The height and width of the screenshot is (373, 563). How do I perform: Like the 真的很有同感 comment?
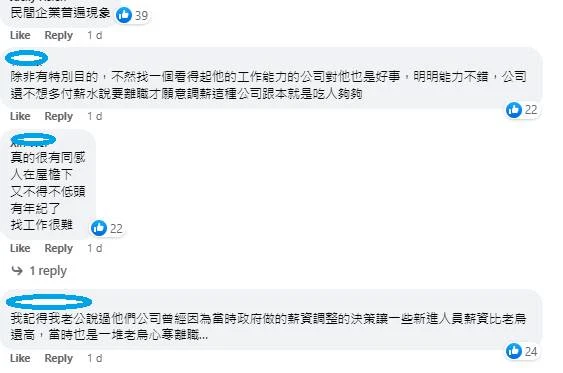tap(20, 248)
